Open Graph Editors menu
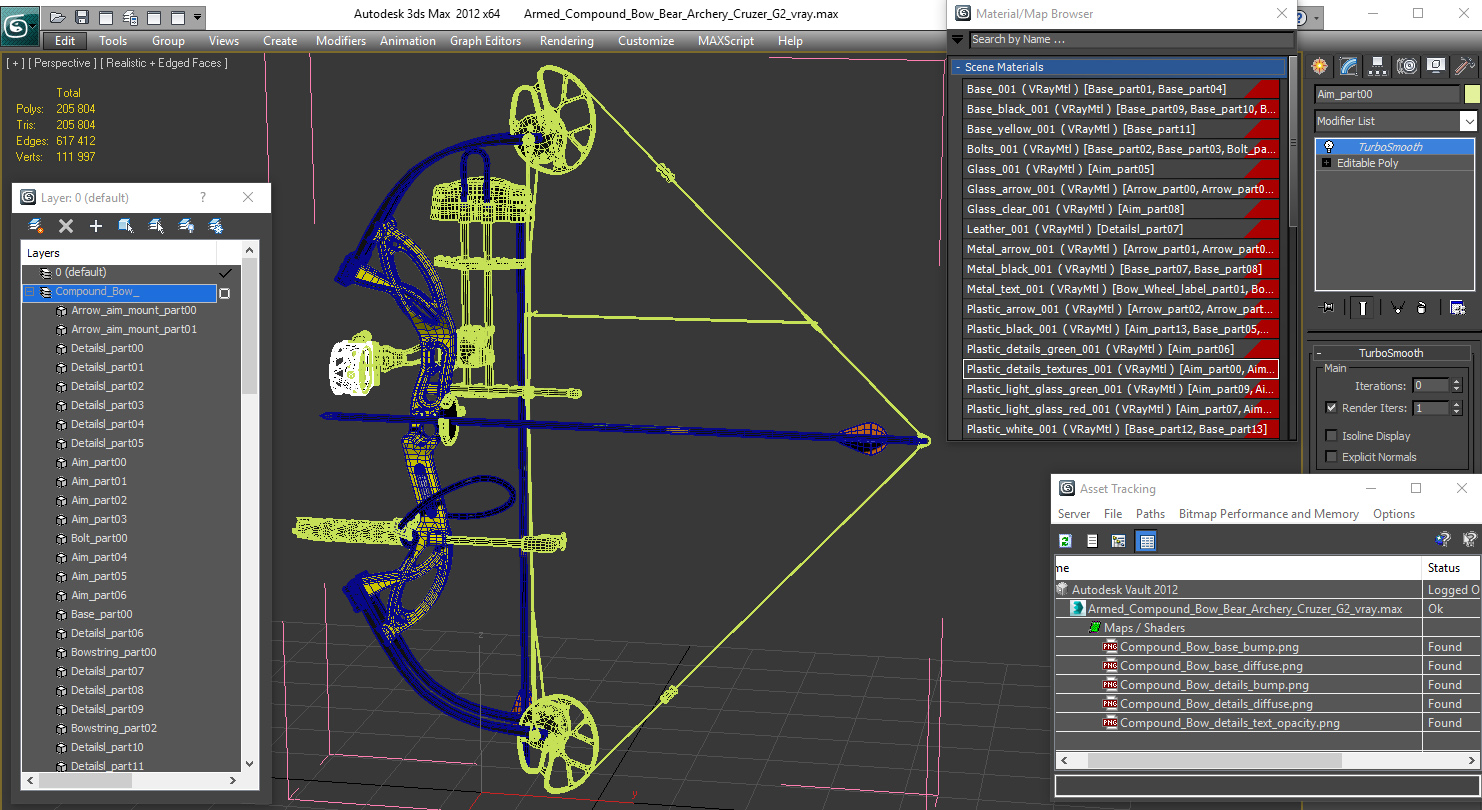The width and height of the screenshot is (1482, 810). tap(485, 41)
